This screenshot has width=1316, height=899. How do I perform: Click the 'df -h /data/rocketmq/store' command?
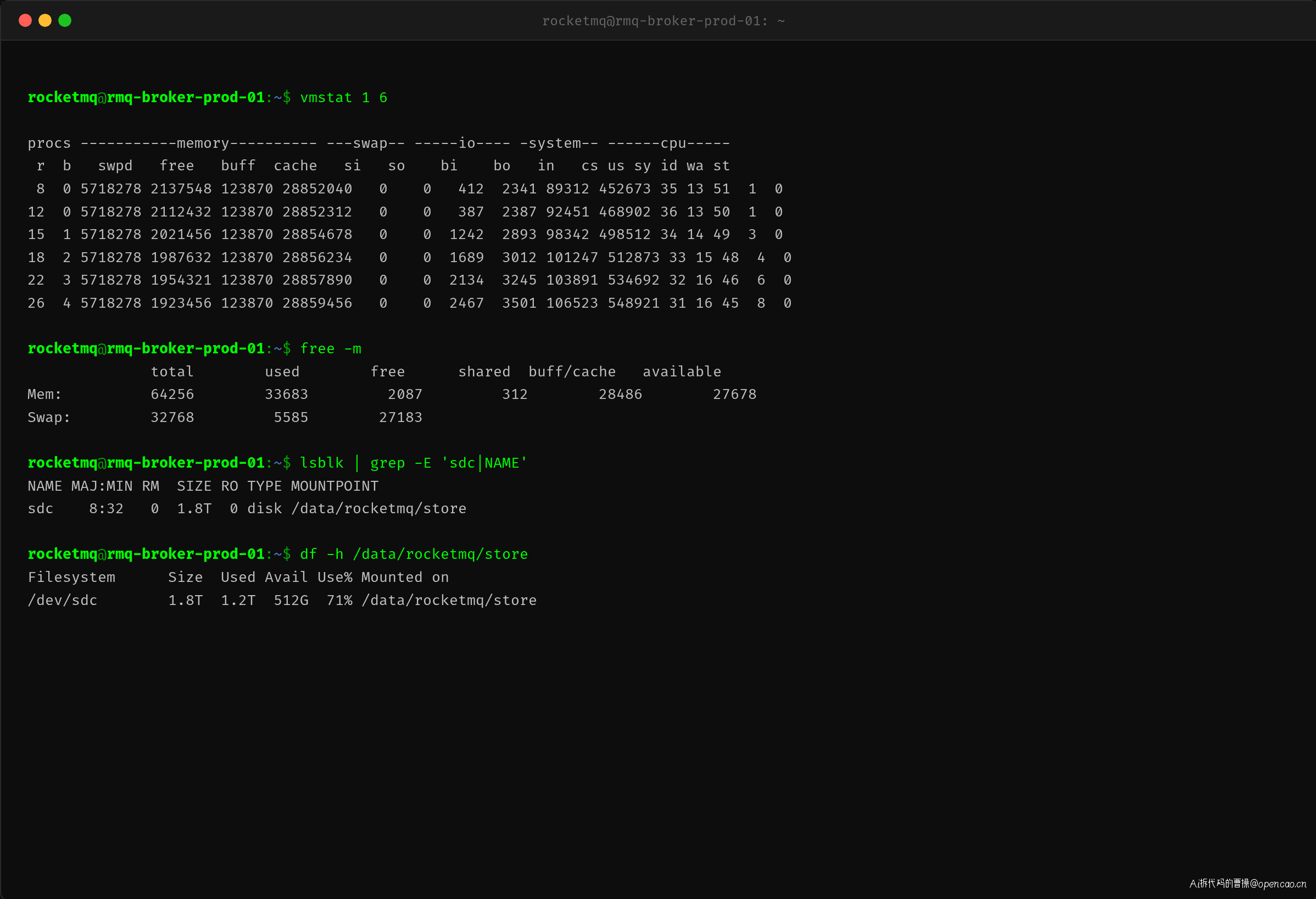(414, 554)
